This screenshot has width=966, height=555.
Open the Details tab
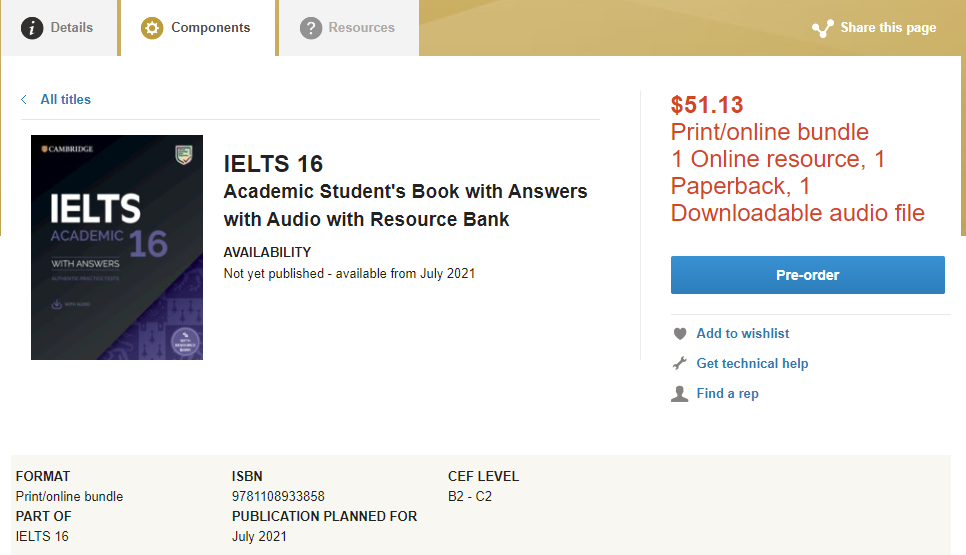point(59,28)
